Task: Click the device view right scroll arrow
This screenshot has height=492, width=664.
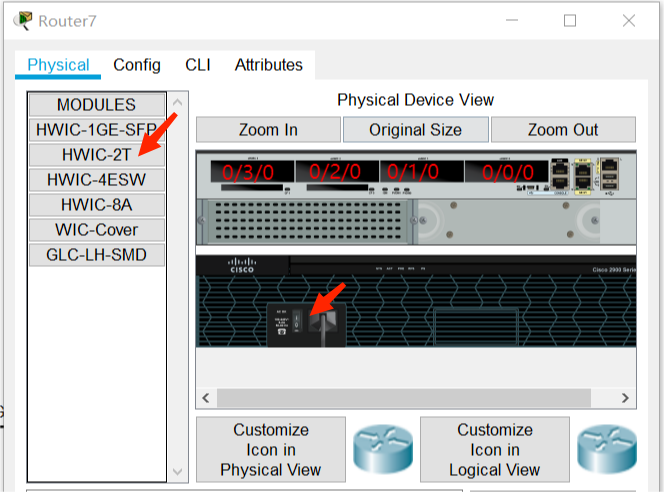Action: coord(625,398)
